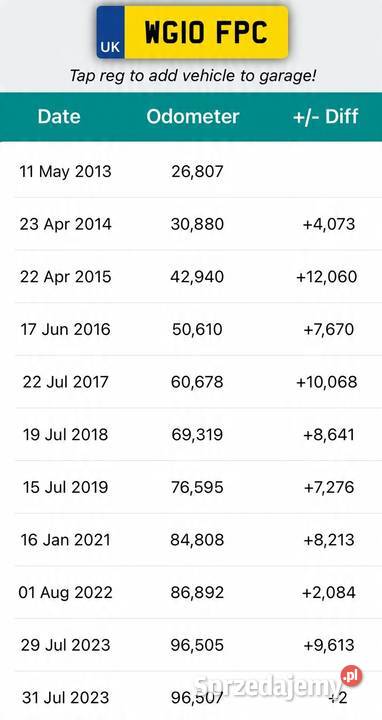
Task: Tap the WG10 FPC registration plate
Action: 192,32
